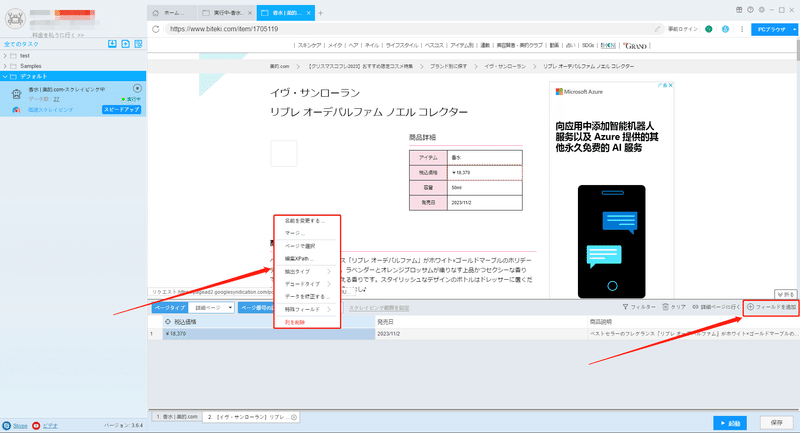Close the bottom イヴ・サンローラン page tab
This screenshot has width=800, height=433.
pyautogui.click(x=294, y=417)
